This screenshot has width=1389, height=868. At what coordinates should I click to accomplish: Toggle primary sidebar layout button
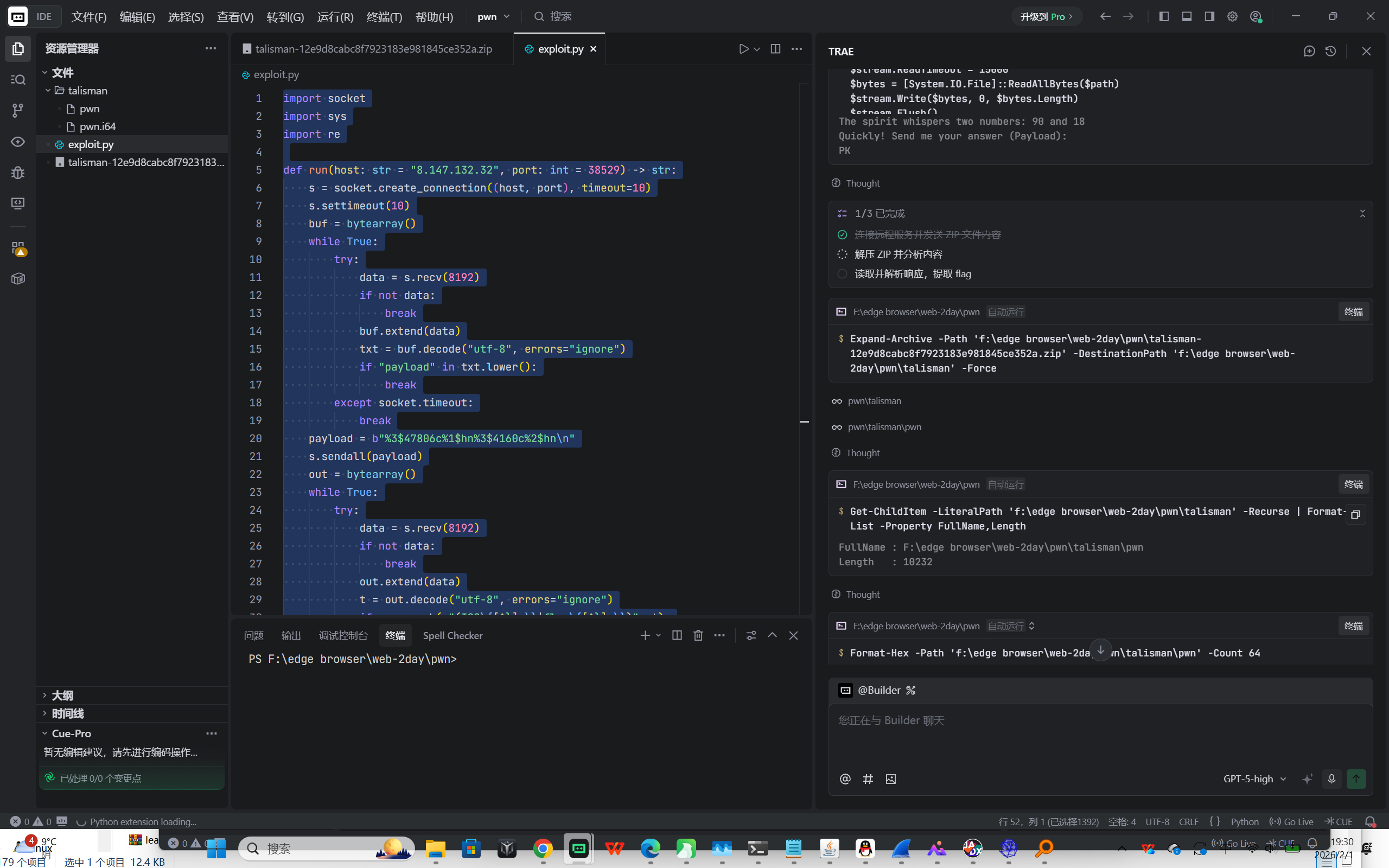(1164, 17)
